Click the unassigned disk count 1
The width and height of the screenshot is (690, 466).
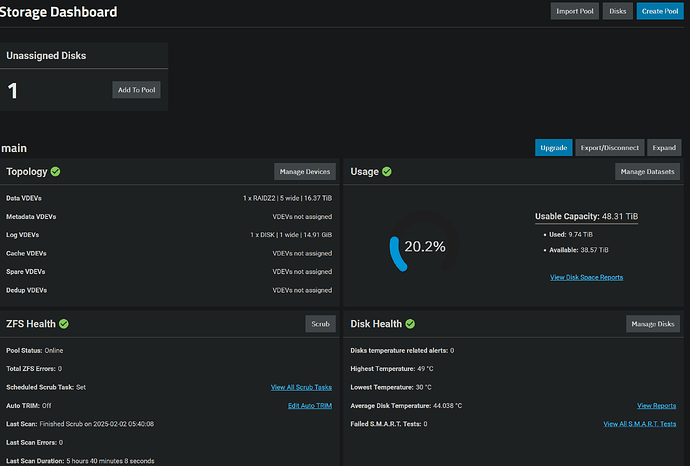pos(12,91)
